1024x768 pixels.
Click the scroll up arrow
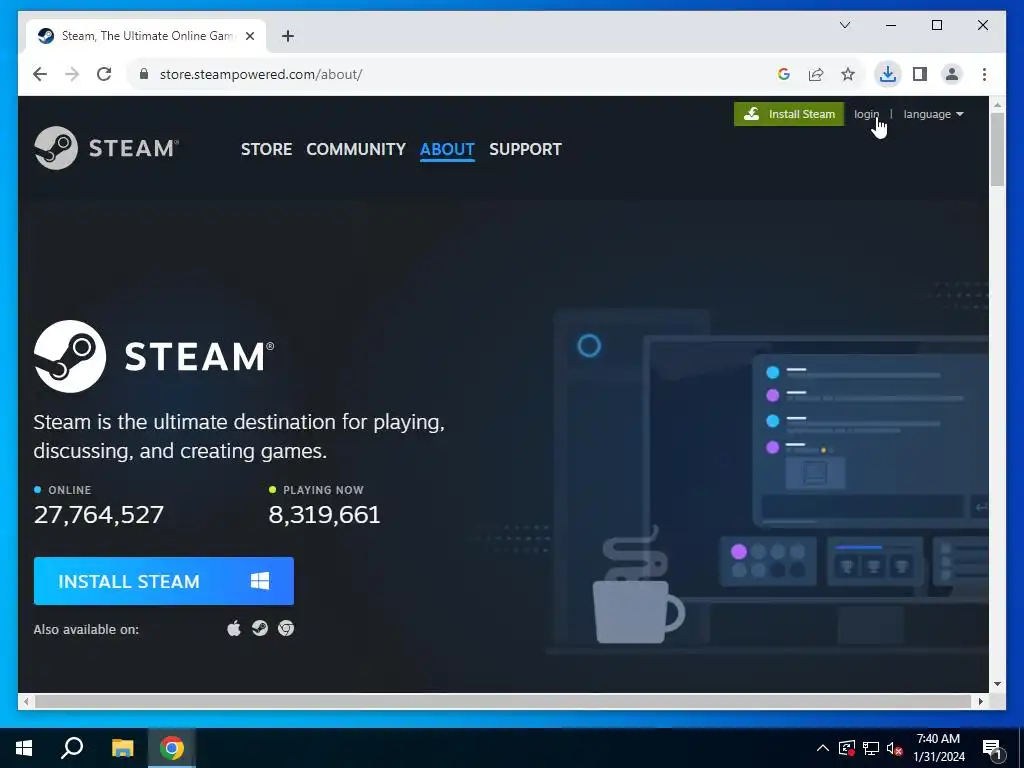997,104
